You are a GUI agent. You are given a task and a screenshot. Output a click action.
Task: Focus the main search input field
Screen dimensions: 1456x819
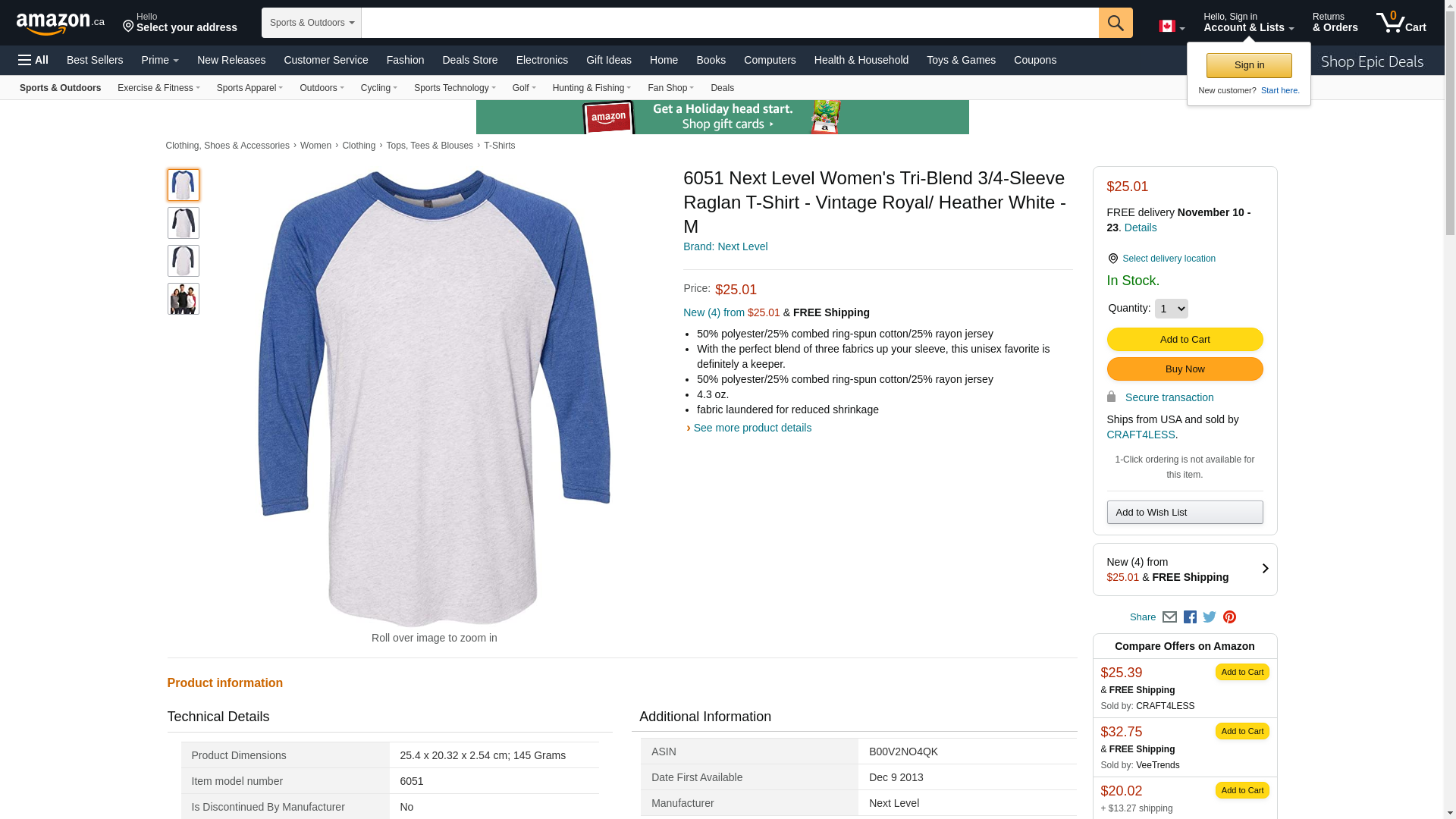pyautogui.click(x=730, y=23)
